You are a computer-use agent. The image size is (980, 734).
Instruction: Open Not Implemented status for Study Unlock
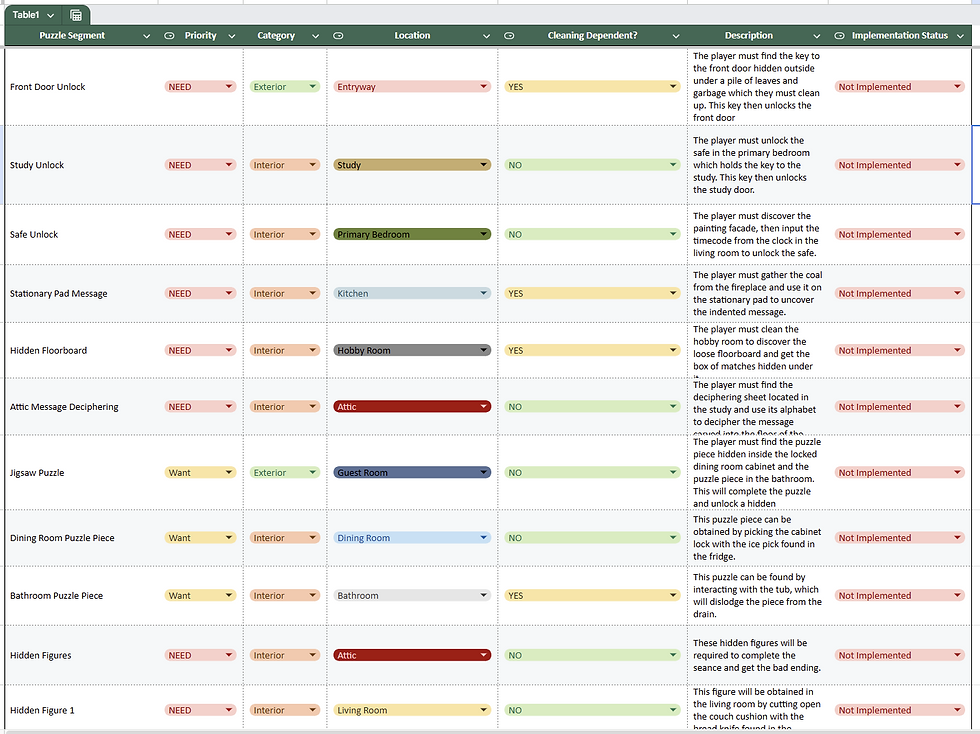[900, 165]
